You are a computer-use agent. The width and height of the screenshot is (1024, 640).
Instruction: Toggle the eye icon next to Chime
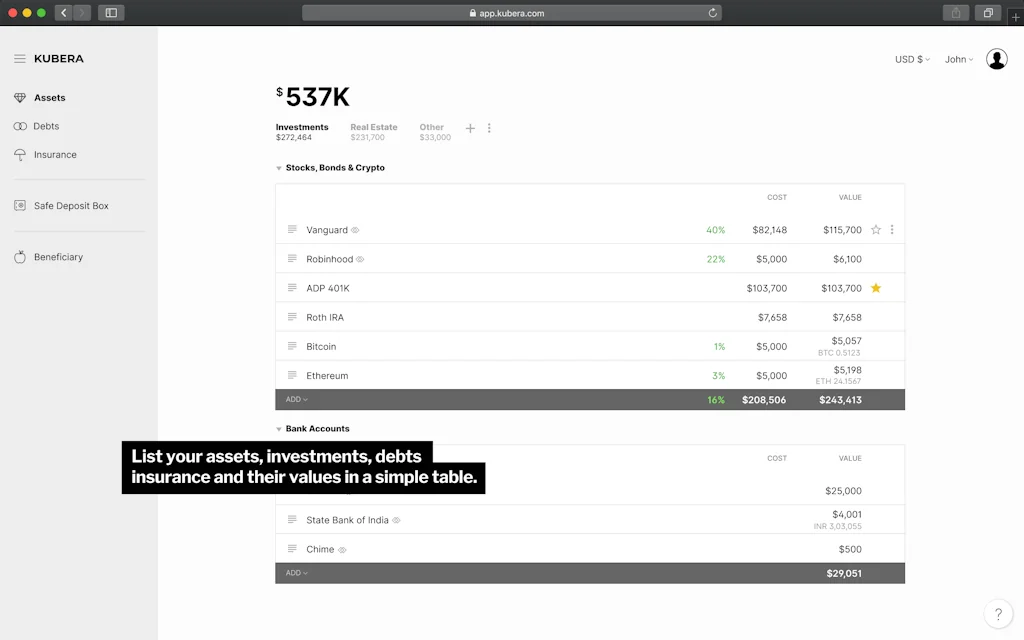pos(342,550)
